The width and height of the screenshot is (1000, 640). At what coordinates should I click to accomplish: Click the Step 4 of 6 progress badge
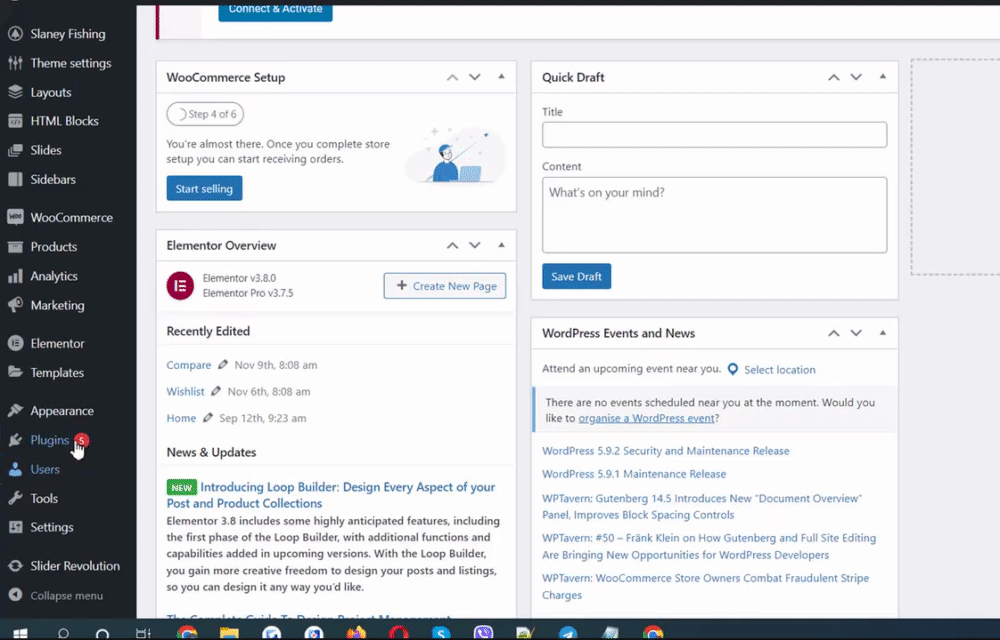coord(205,115)
